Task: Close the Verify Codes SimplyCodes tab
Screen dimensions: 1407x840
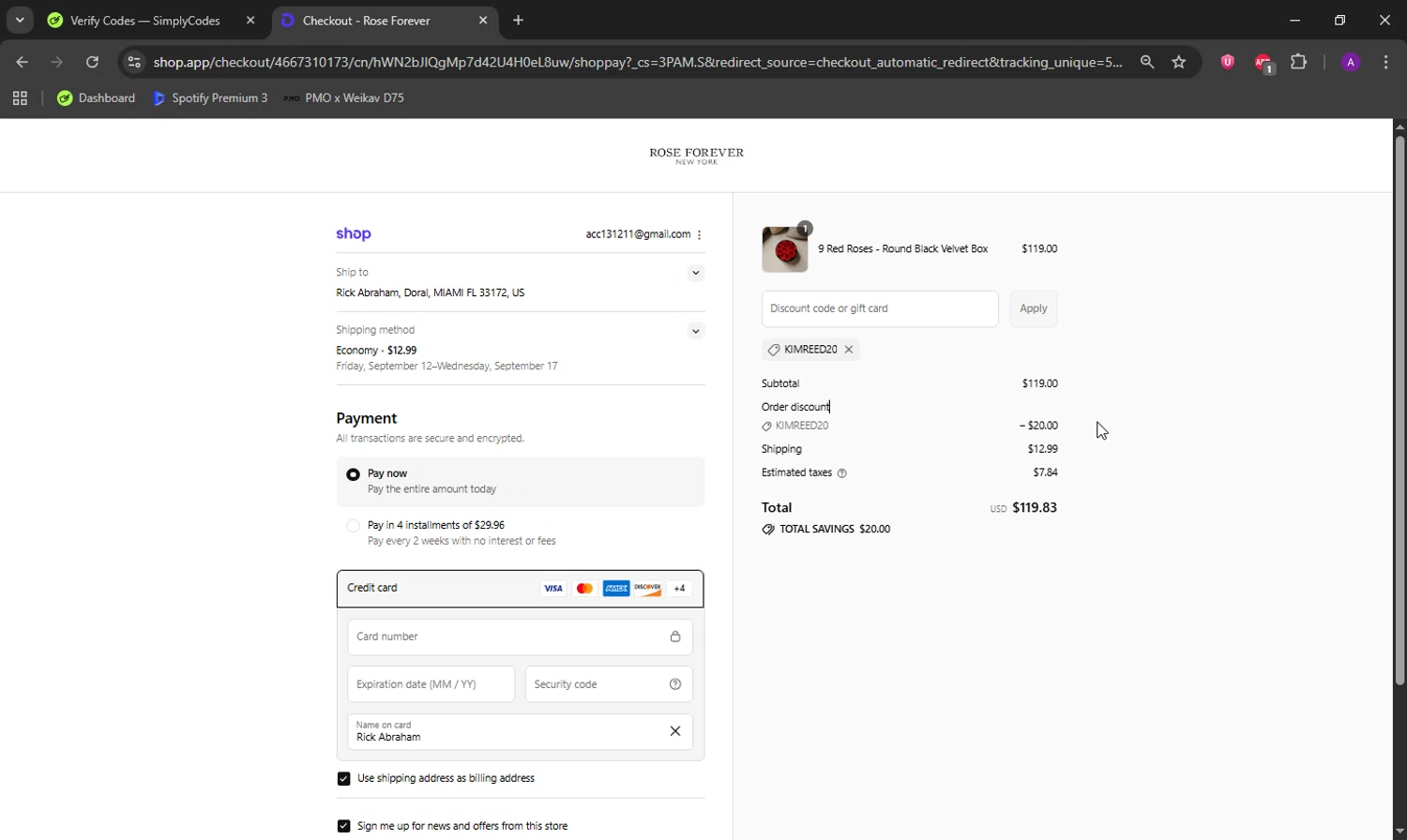Action: 250,20
